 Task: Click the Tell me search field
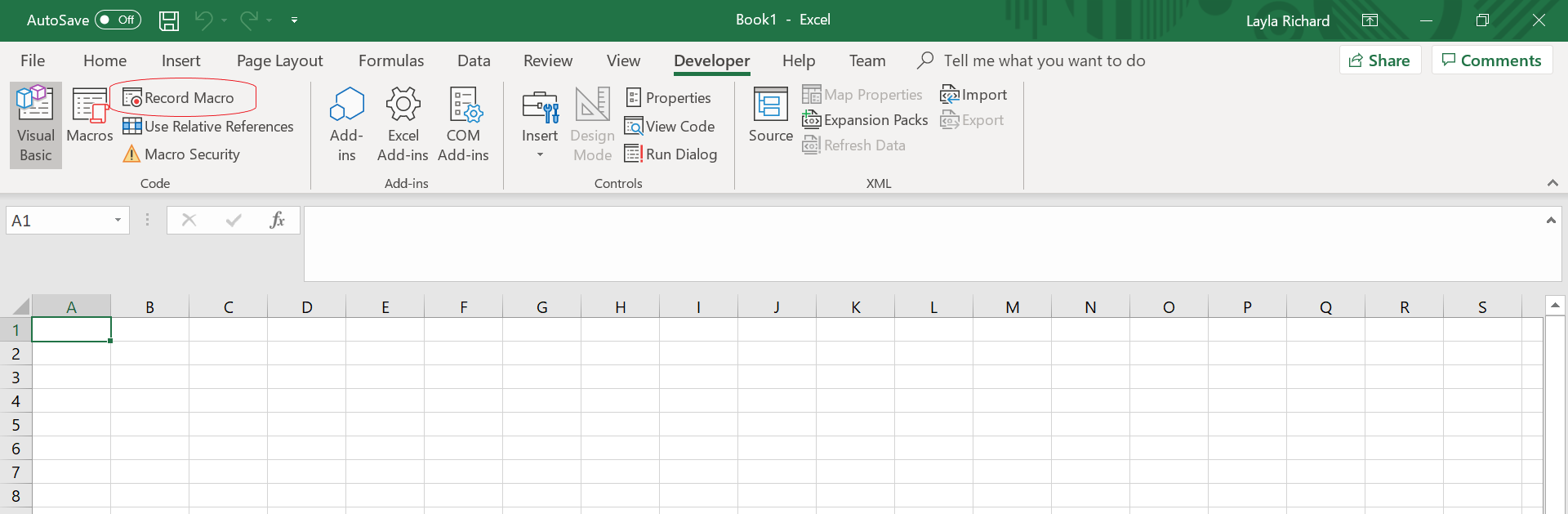[1044, 60]
